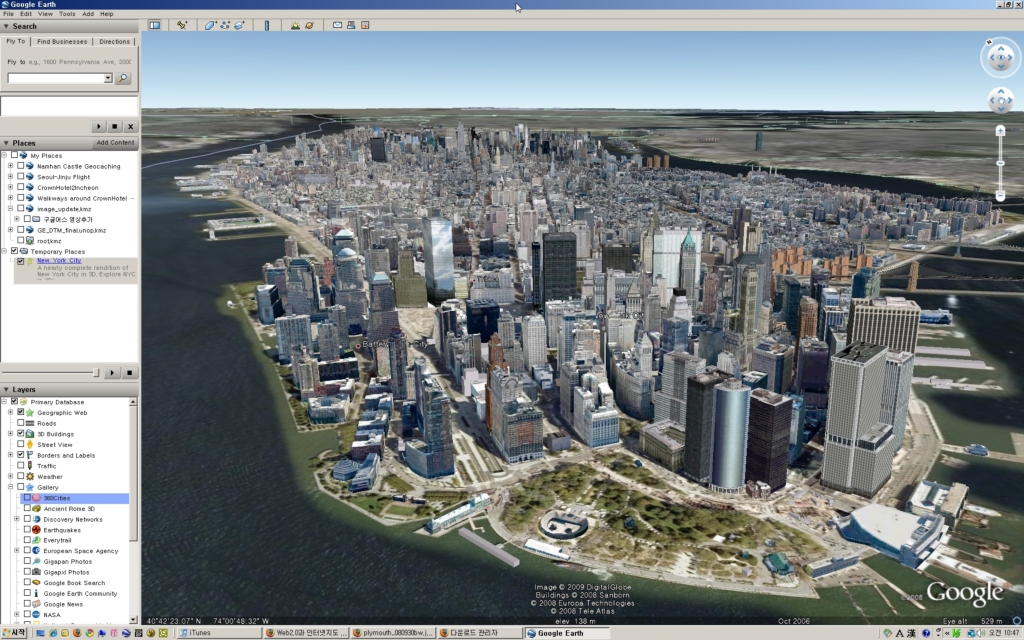
Task: Click the Google Earth Community info icon
Action: click(37, 594)
